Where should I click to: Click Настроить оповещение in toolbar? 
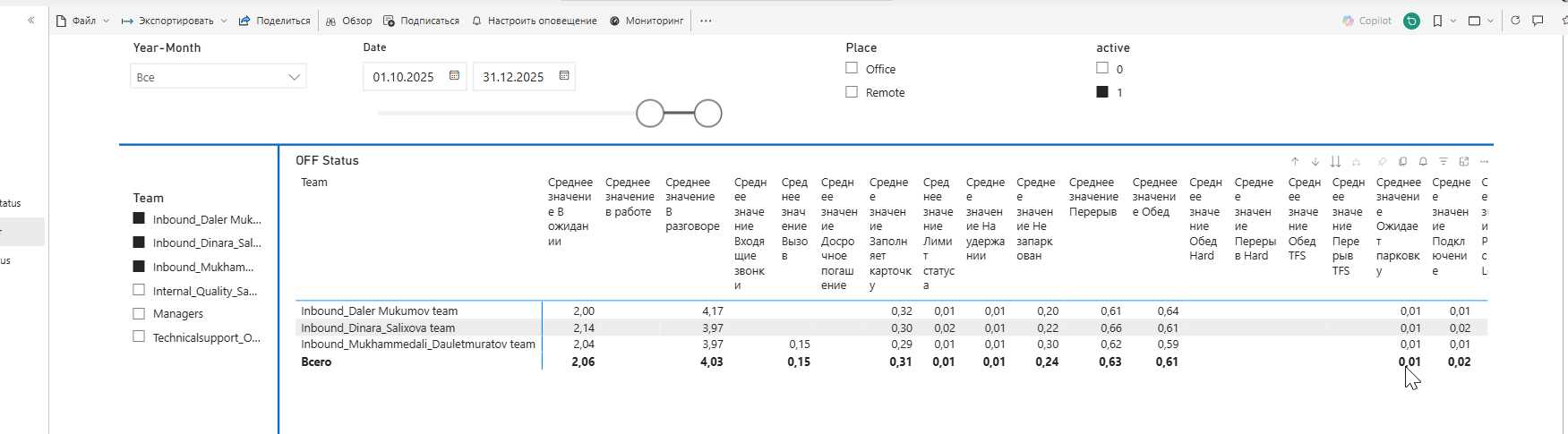(x=534, y=21)
